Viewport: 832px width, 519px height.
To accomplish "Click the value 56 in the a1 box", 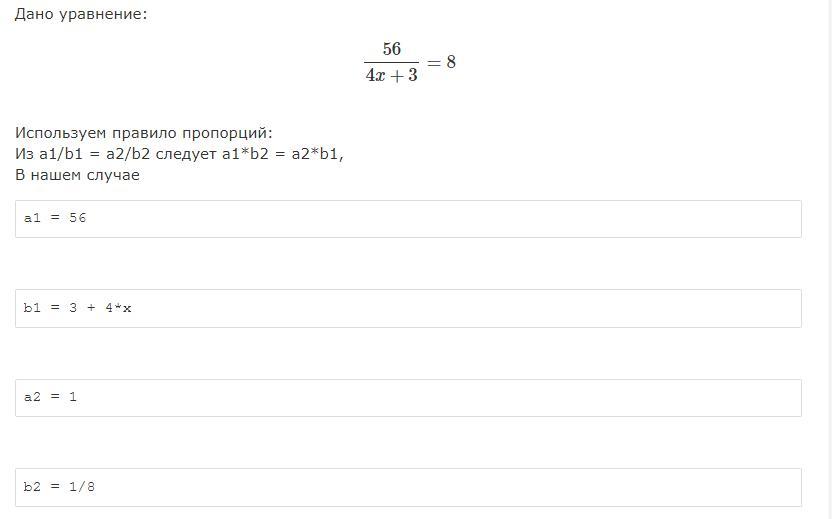I will point(78,218).
